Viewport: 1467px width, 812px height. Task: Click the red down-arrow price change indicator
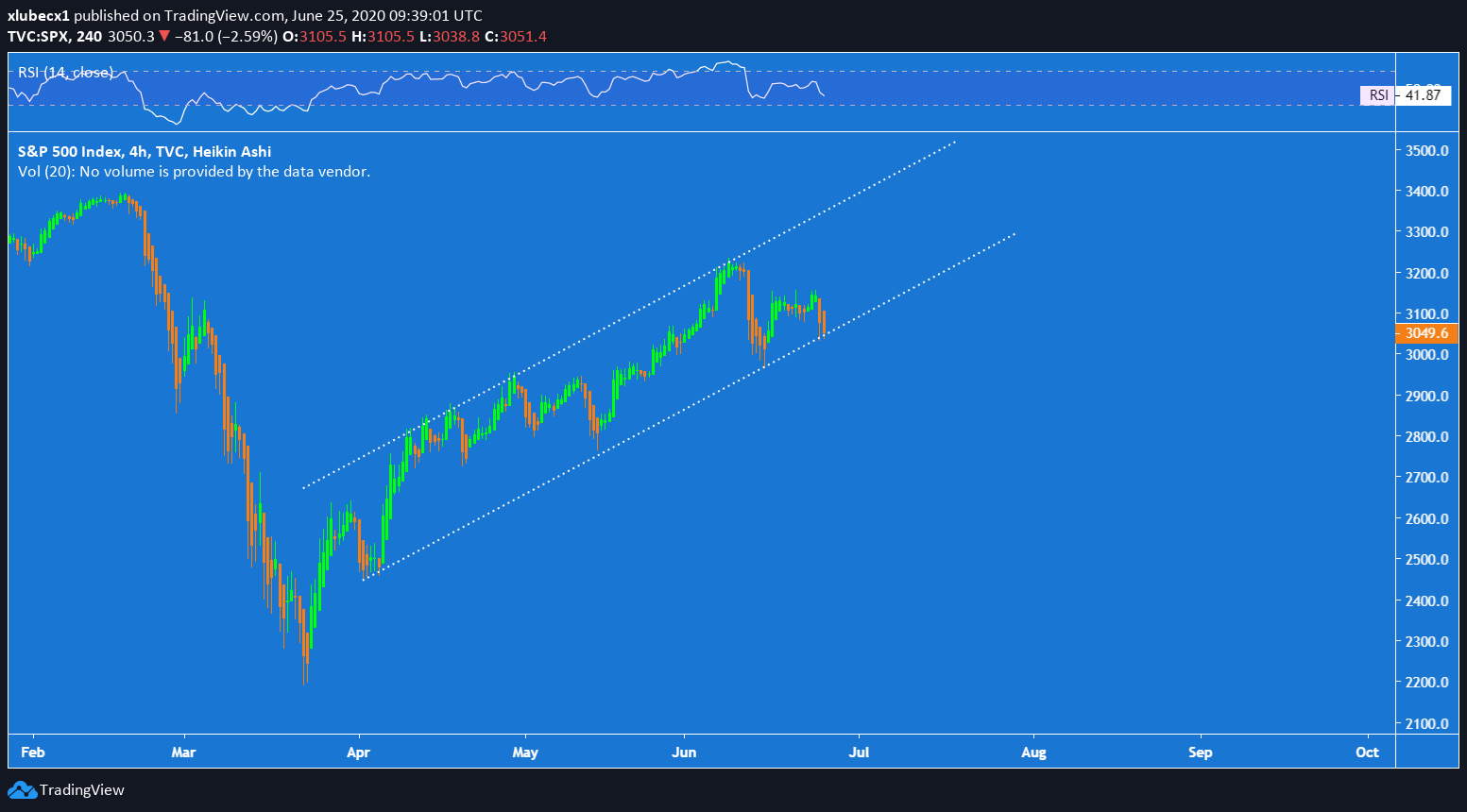point(164,37)
